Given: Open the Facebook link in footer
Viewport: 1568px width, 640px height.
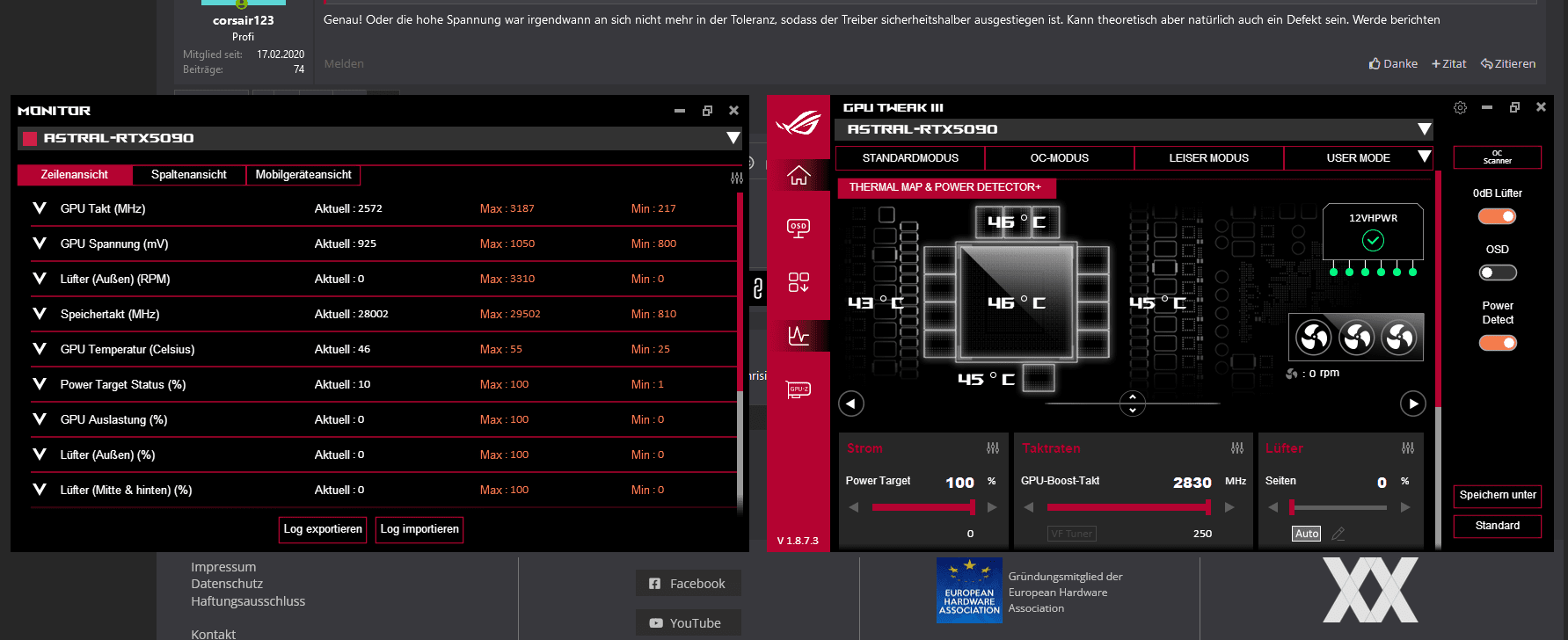Looking at the screenshot, I should [x=688, y=584].
